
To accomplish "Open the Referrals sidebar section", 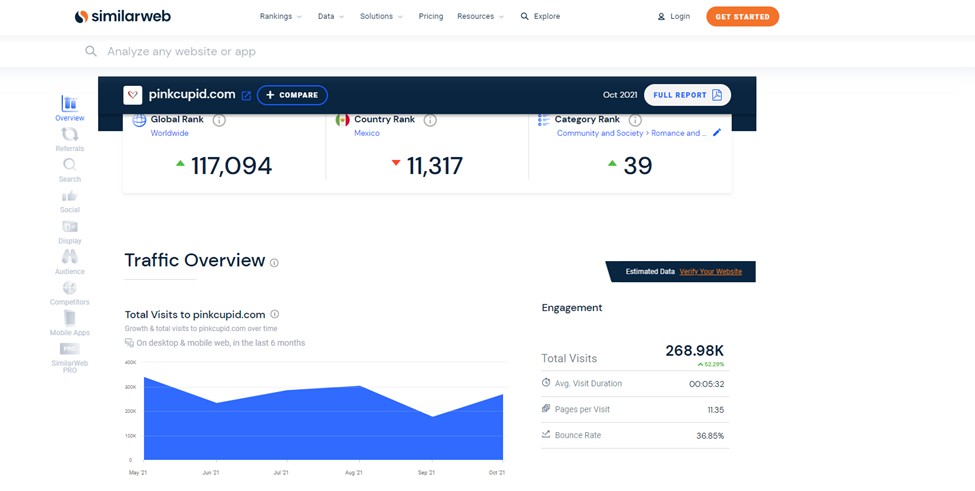I will point(70,136).
